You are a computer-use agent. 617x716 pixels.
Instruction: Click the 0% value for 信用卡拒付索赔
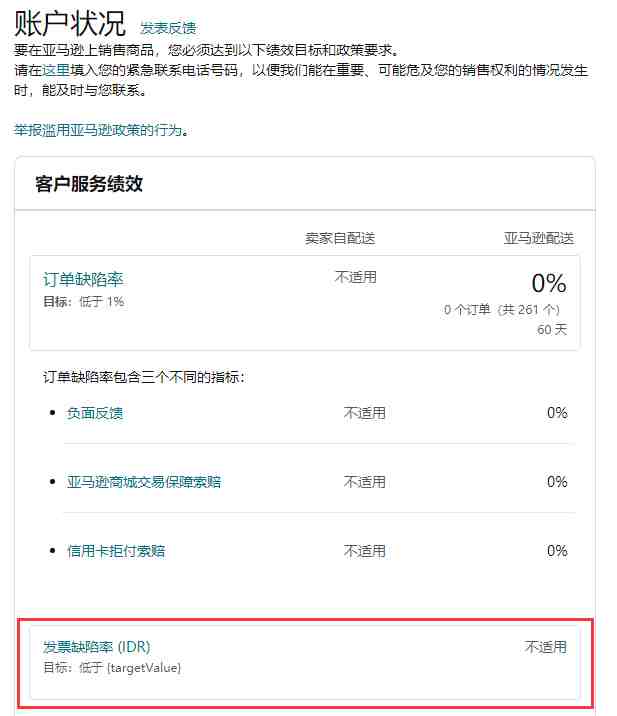point(557,551)
